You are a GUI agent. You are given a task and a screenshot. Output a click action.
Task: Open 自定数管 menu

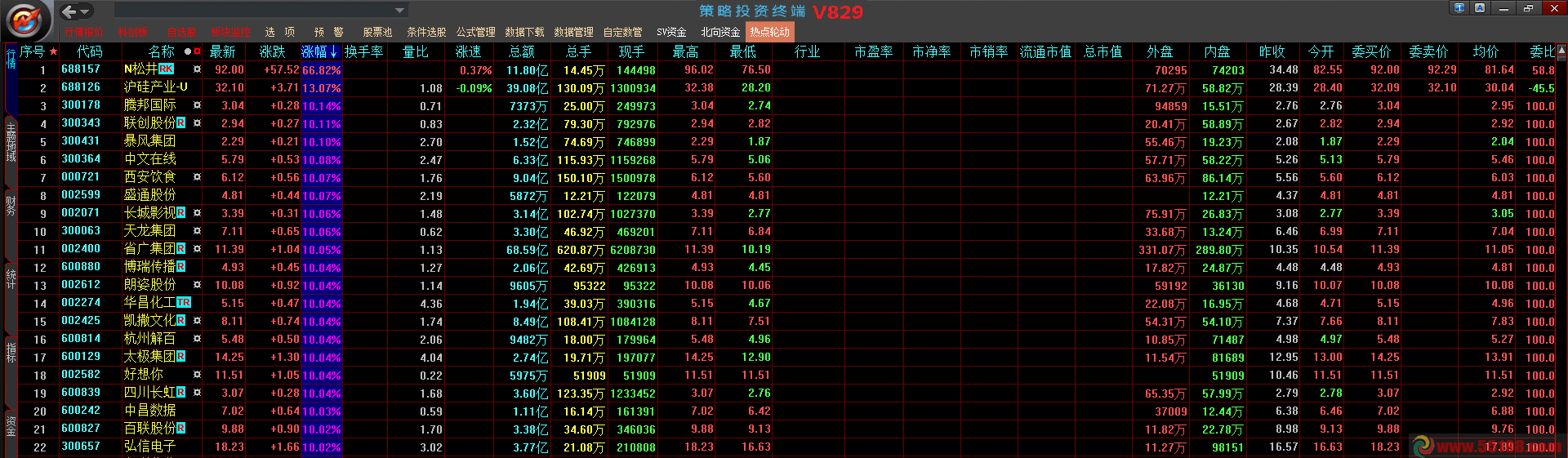point(622,32)
